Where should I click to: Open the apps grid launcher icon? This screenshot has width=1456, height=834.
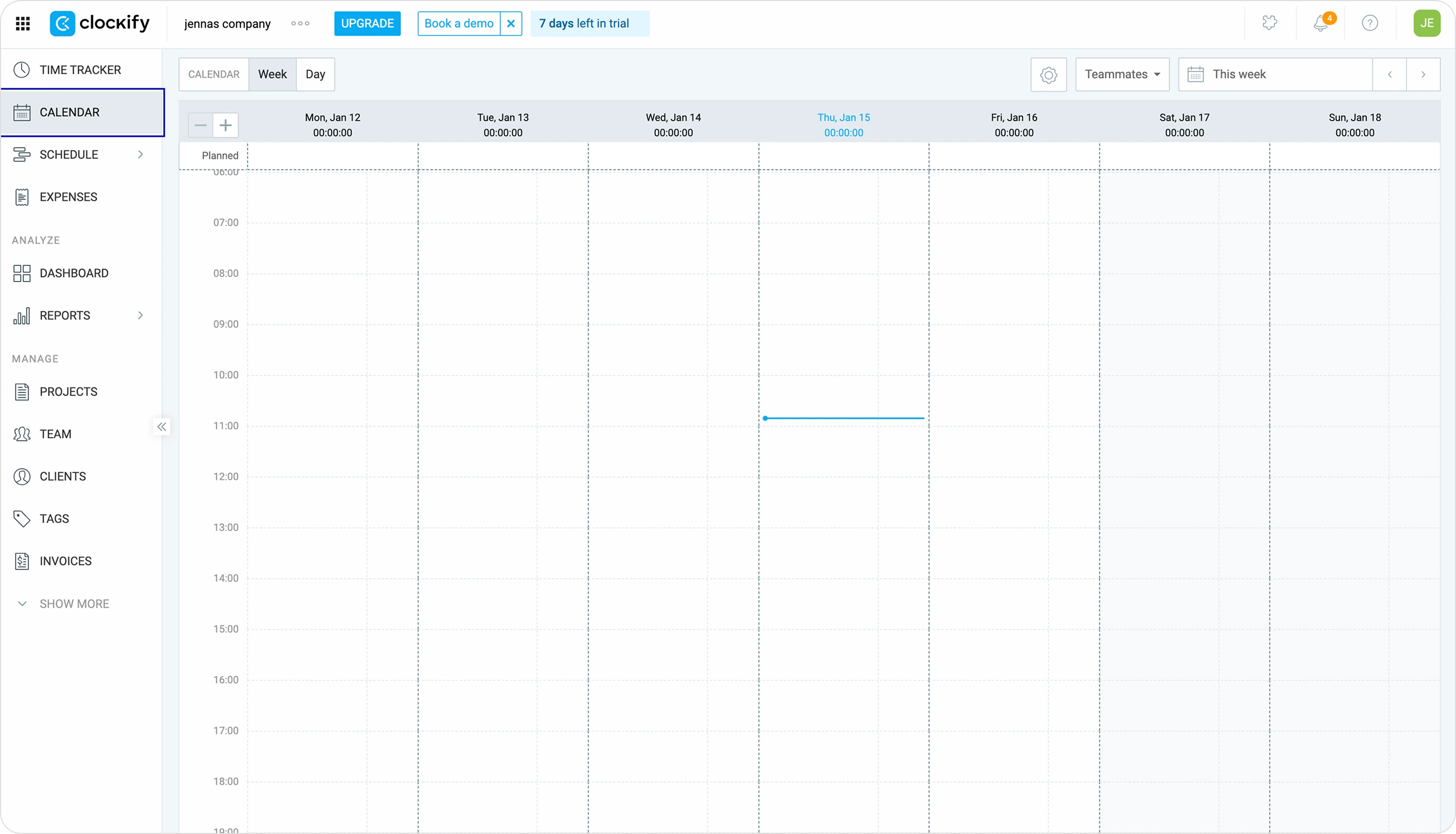(x=23, y=23)
